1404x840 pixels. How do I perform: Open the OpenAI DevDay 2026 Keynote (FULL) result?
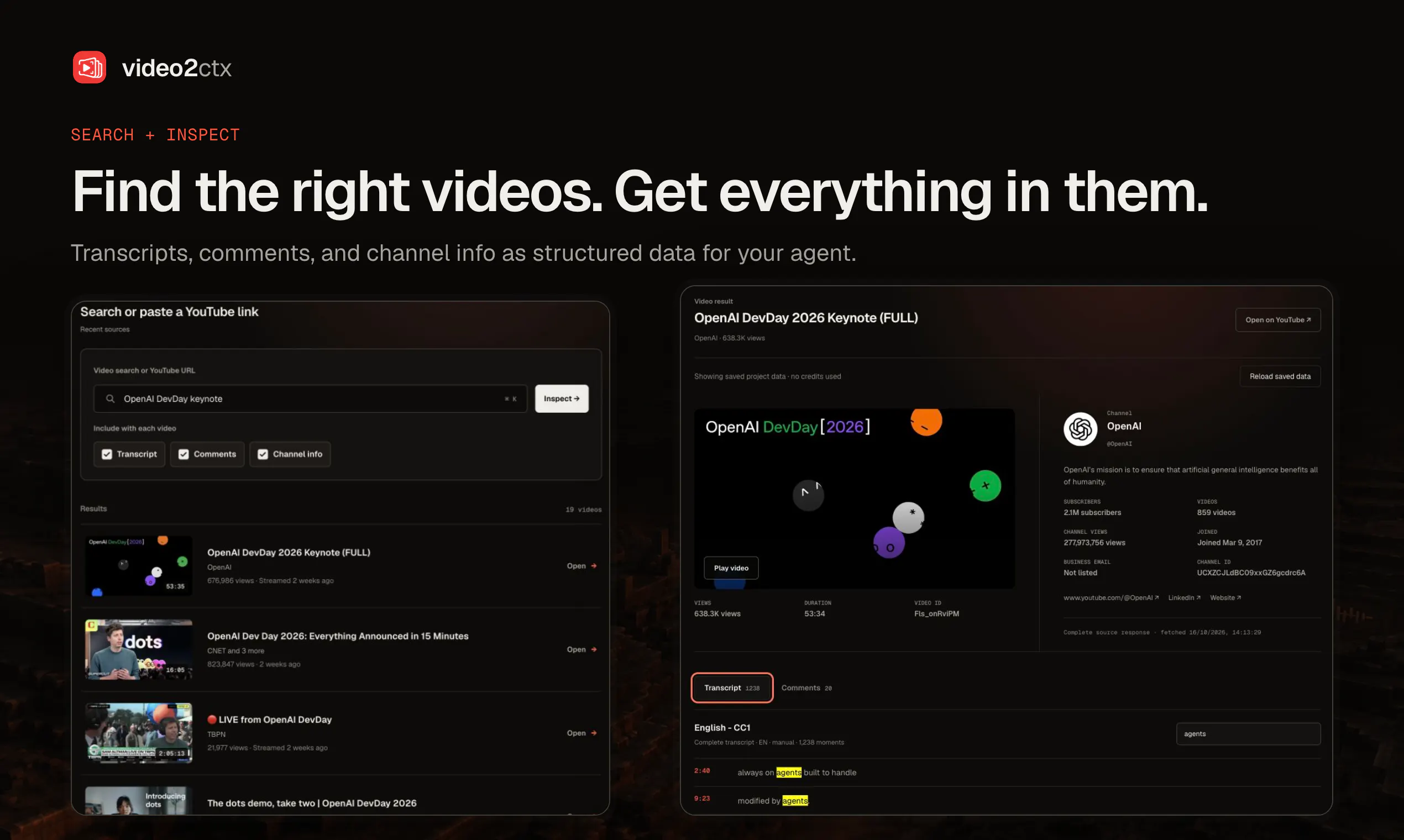click(581, 565)
